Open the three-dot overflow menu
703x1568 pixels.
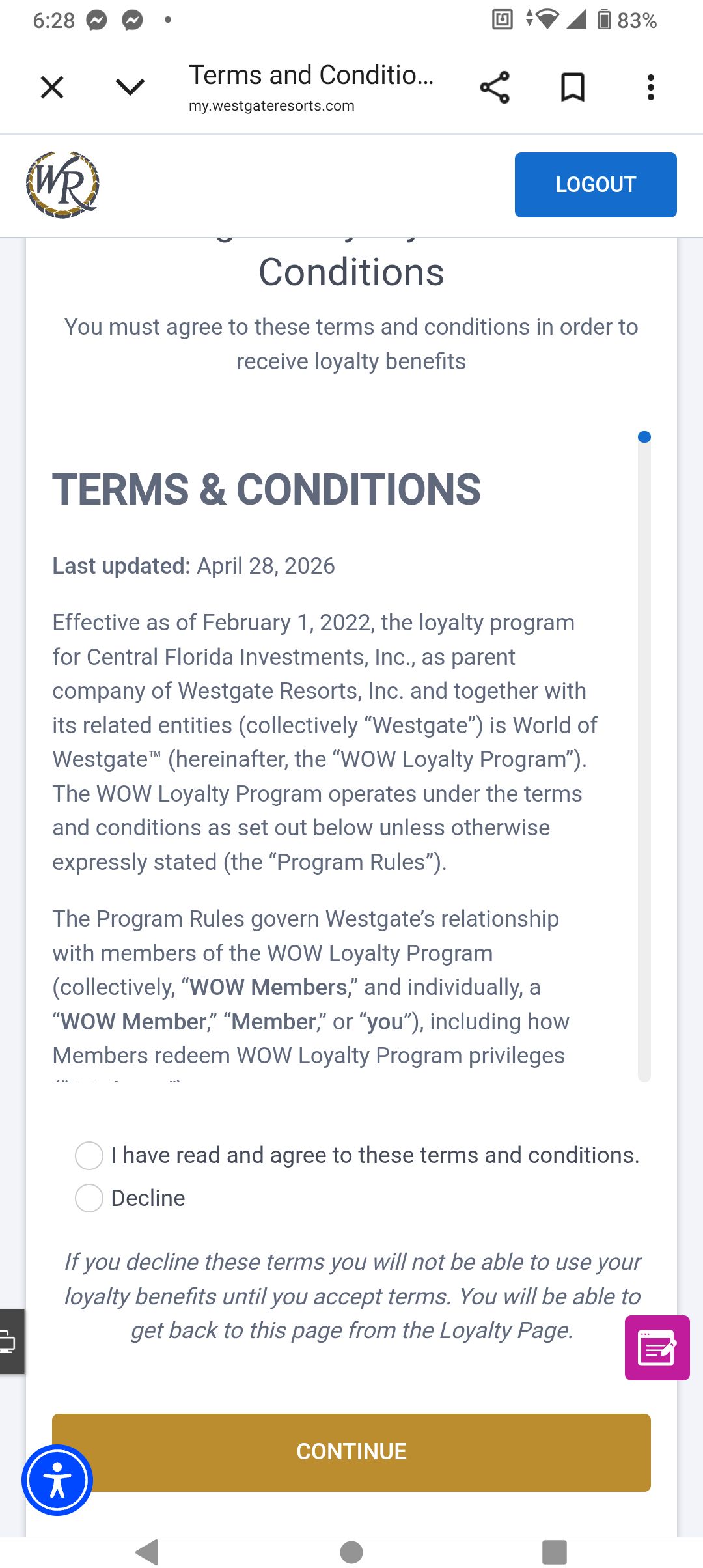click(650, 87)
